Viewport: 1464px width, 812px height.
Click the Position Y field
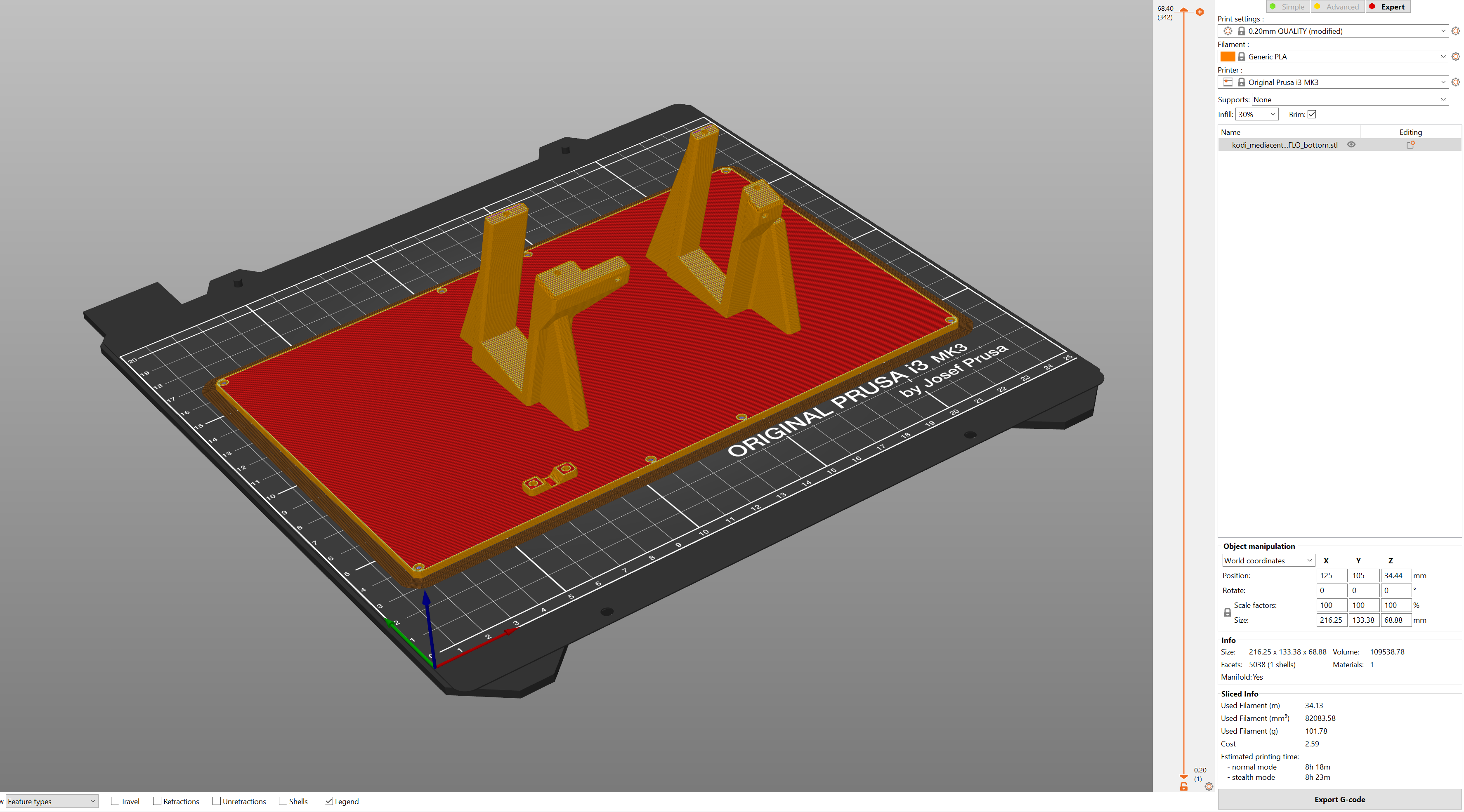pyautogui.click(x=1363, y=576)
